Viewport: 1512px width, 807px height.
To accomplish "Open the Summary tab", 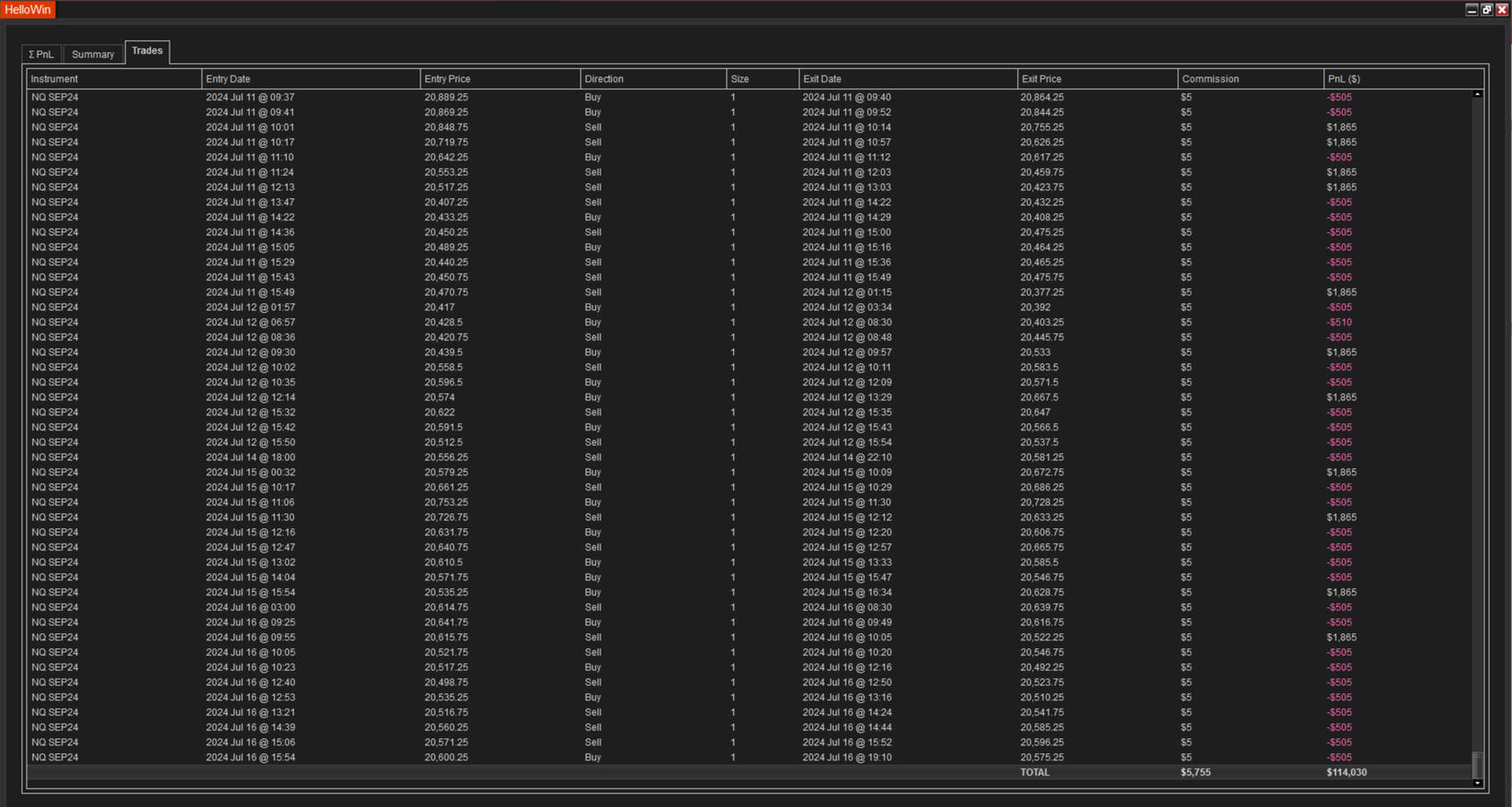I will [93, 55].
